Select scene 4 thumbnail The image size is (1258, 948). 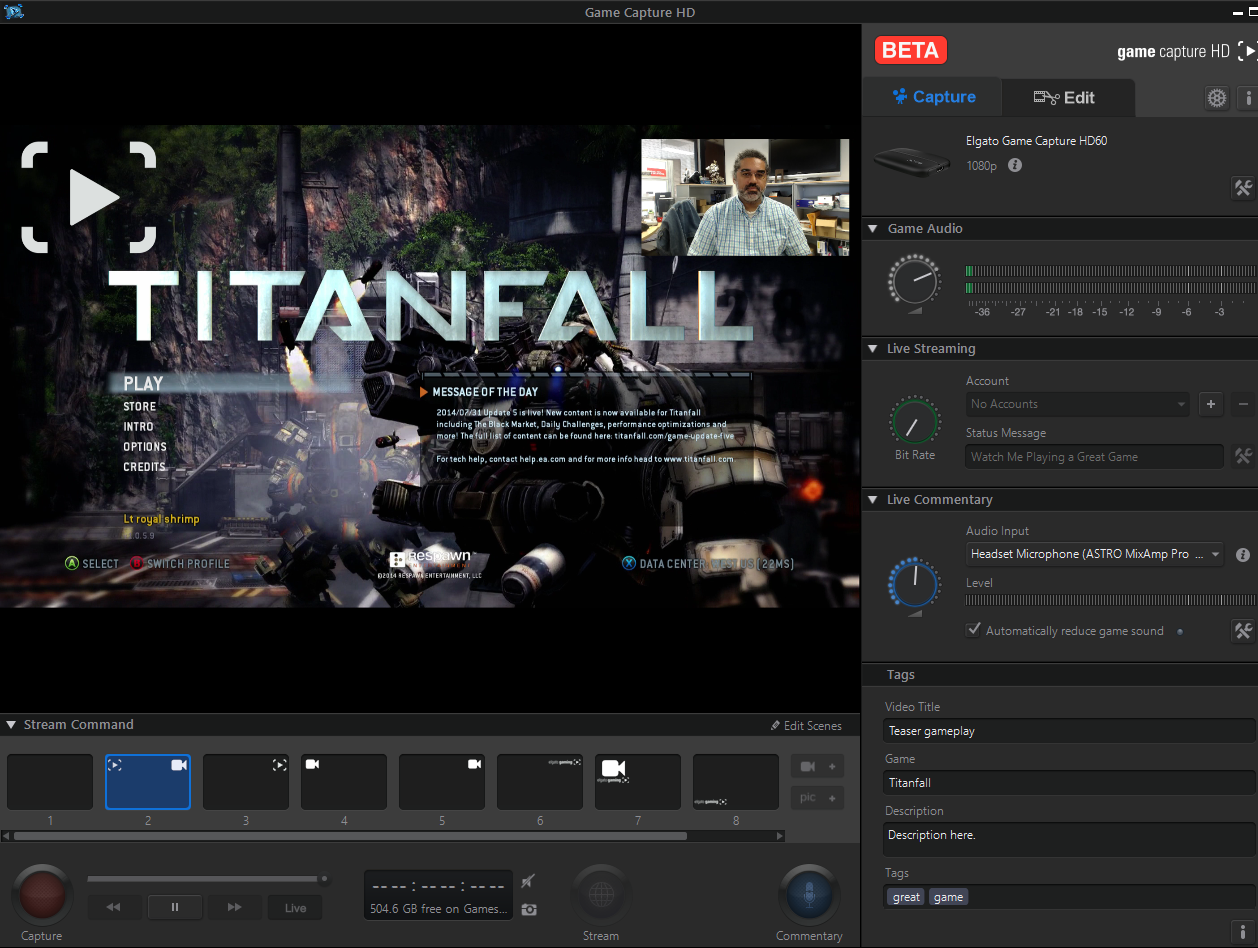coord(344,782)
